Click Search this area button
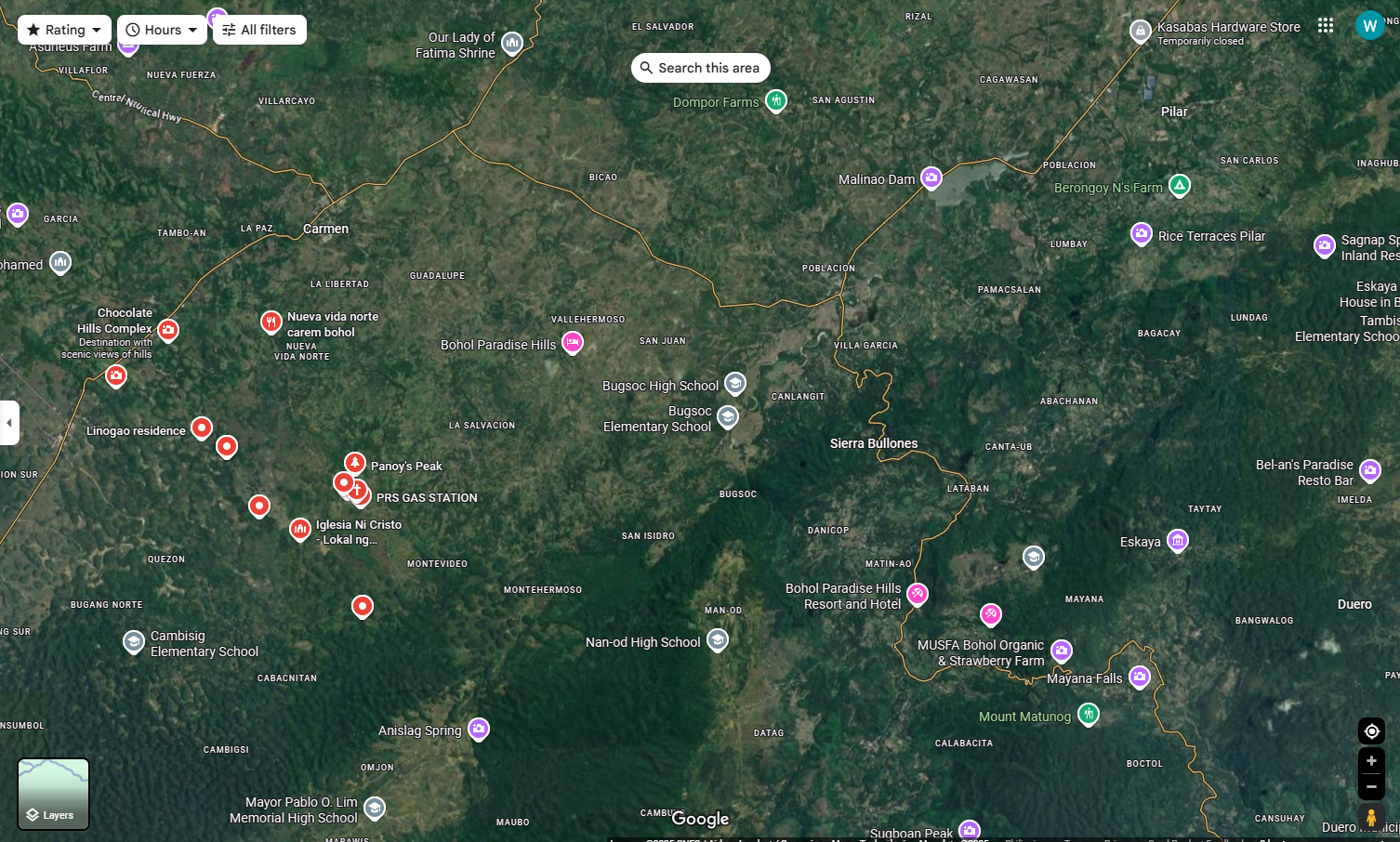 tap(700, 68)
